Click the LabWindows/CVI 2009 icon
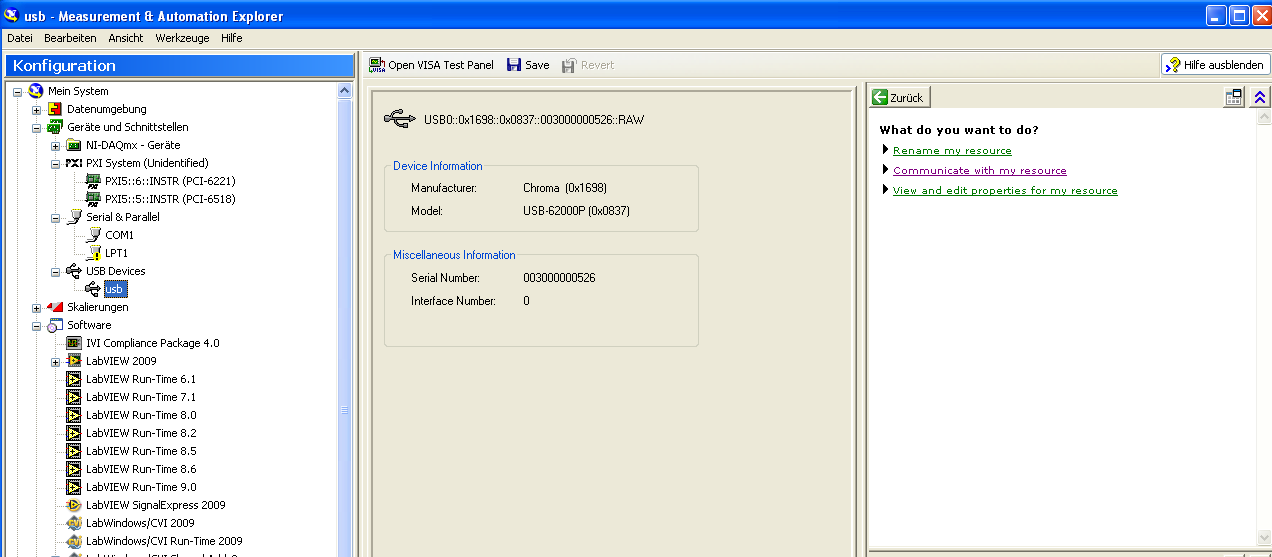 coord(74,523)
